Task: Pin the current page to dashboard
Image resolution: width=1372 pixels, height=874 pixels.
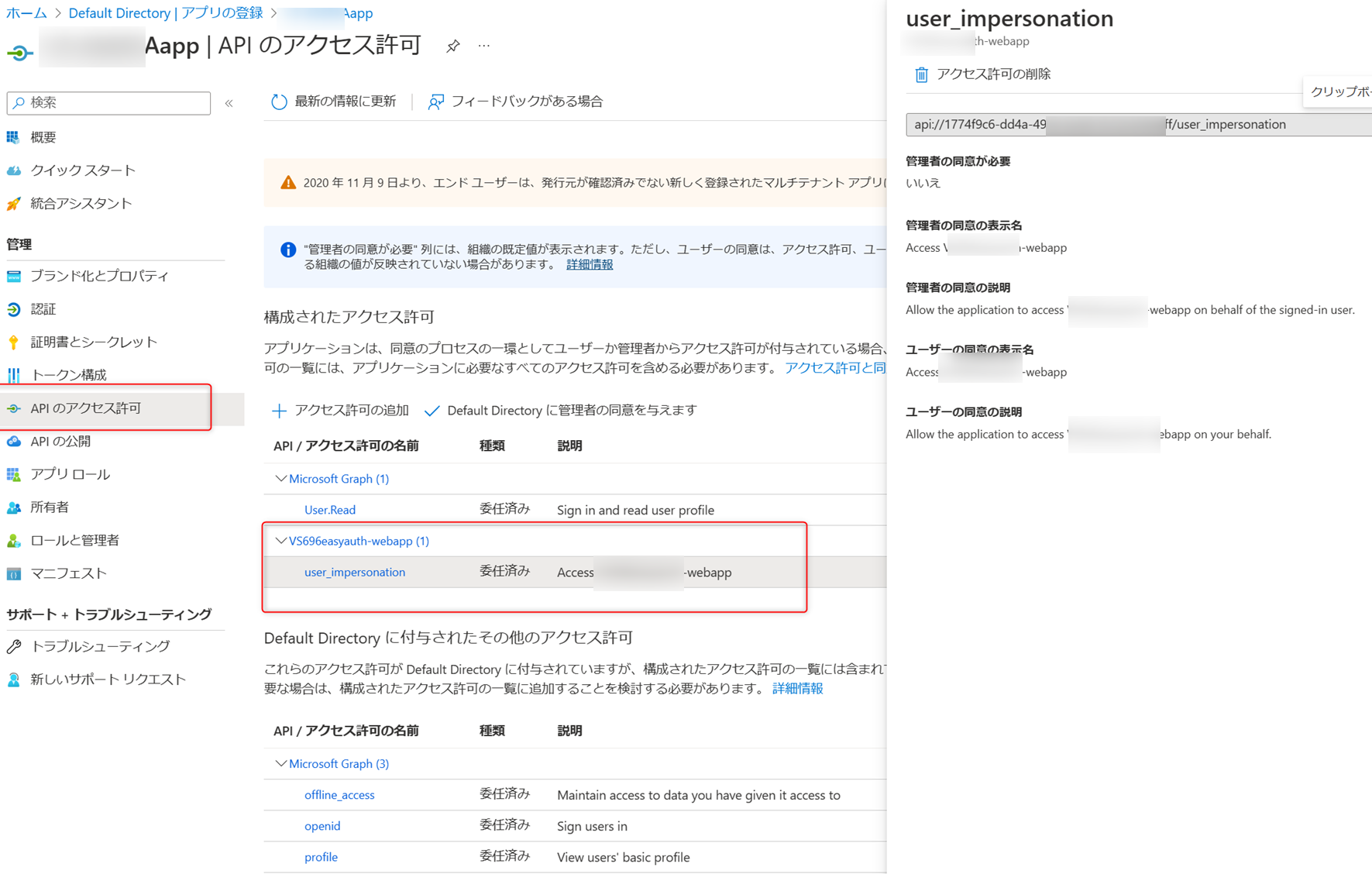Action: (x=452, y=45)
